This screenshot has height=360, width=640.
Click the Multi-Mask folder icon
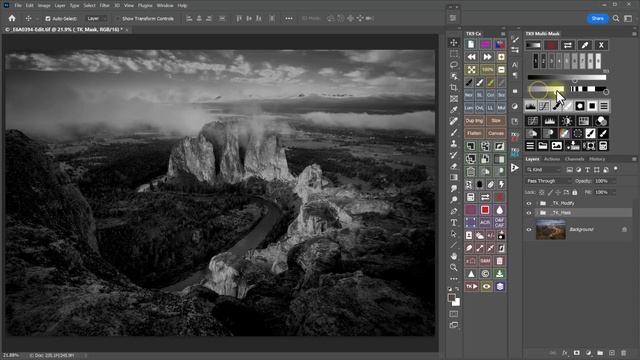[542, 146]
